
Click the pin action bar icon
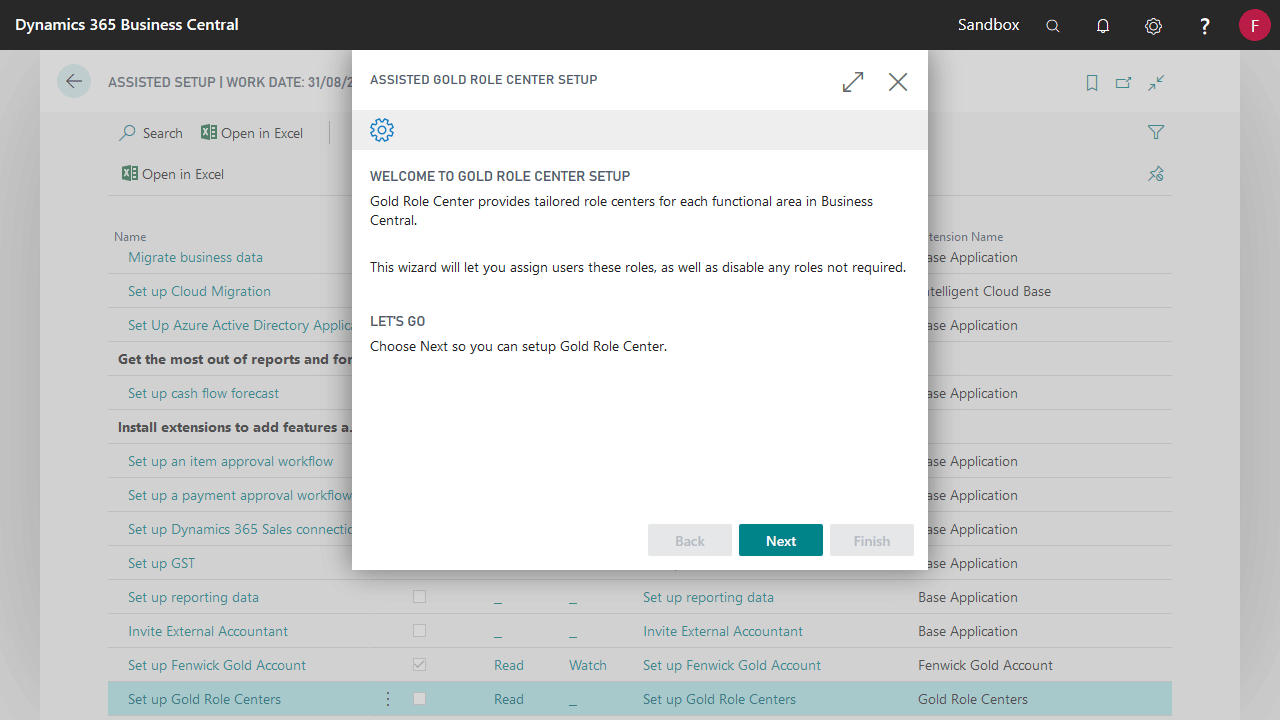1156,174
